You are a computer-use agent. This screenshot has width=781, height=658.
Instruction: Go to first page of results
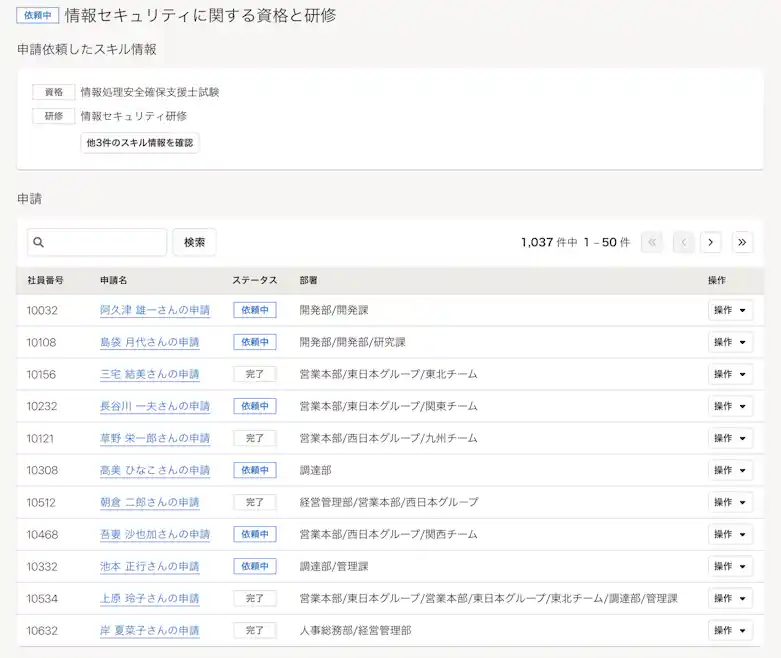(x=652, y=242)
